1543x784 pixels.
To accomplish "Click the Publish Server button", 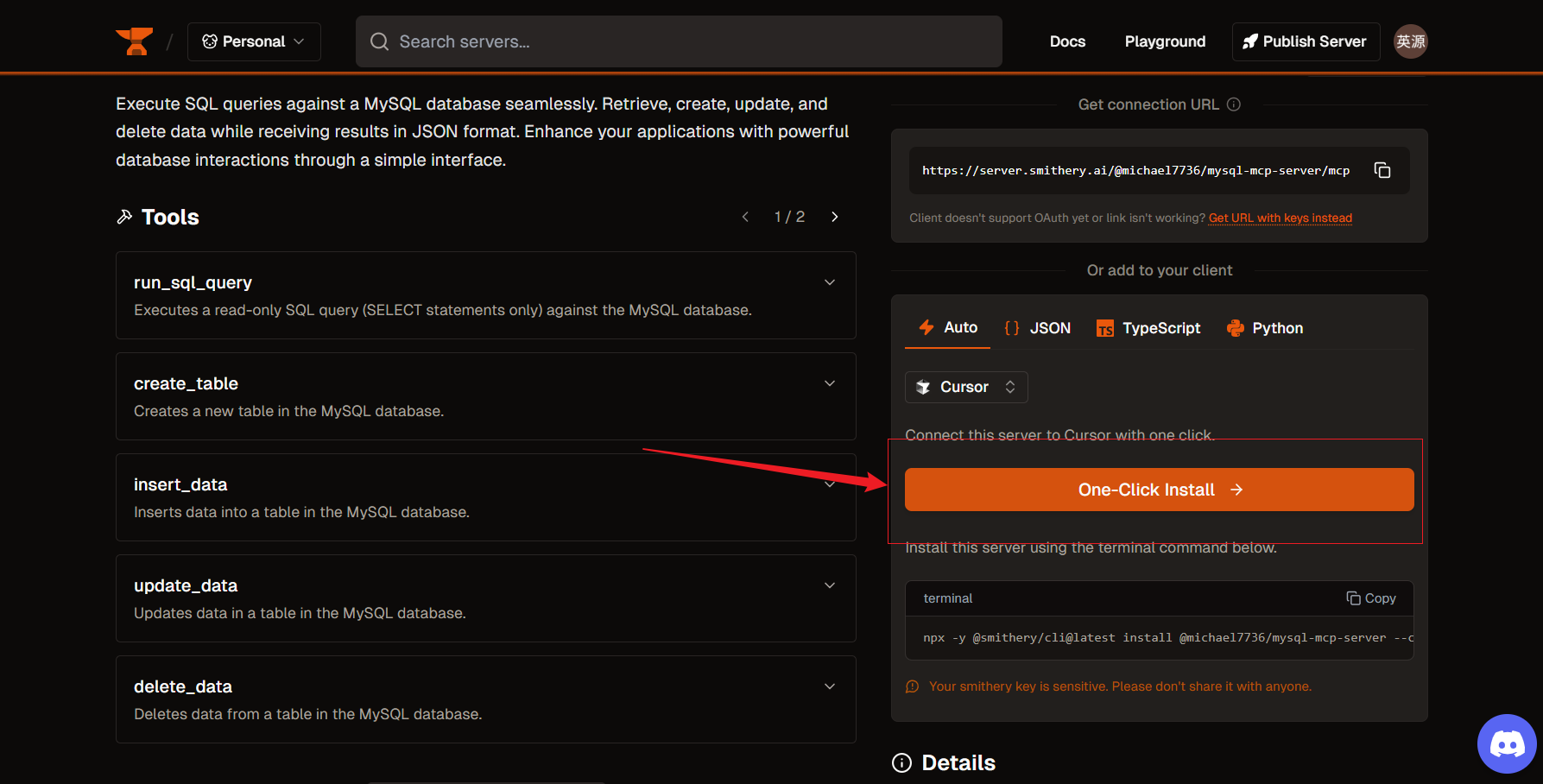I will point(1306,41).
